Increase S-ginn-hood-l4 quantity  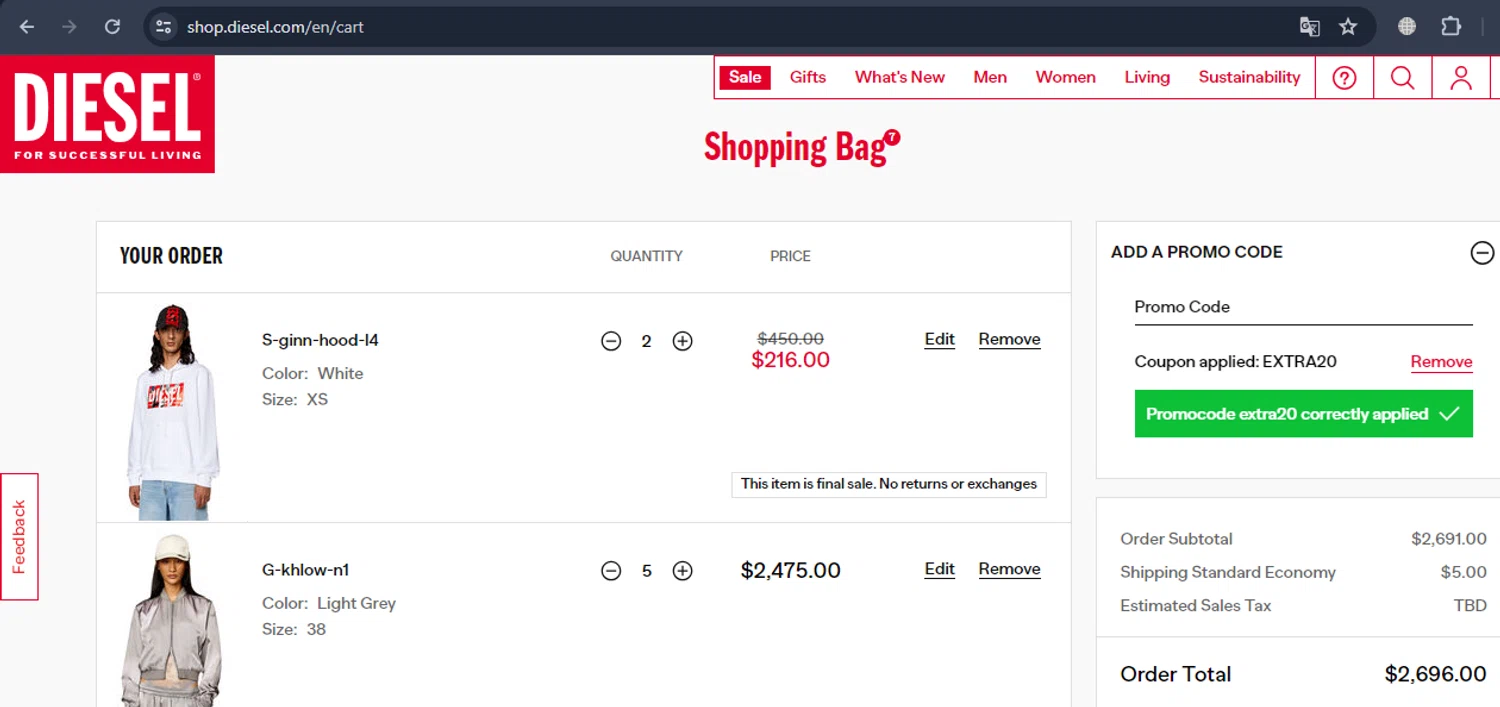pyautogui.click(x=682, y=341)
